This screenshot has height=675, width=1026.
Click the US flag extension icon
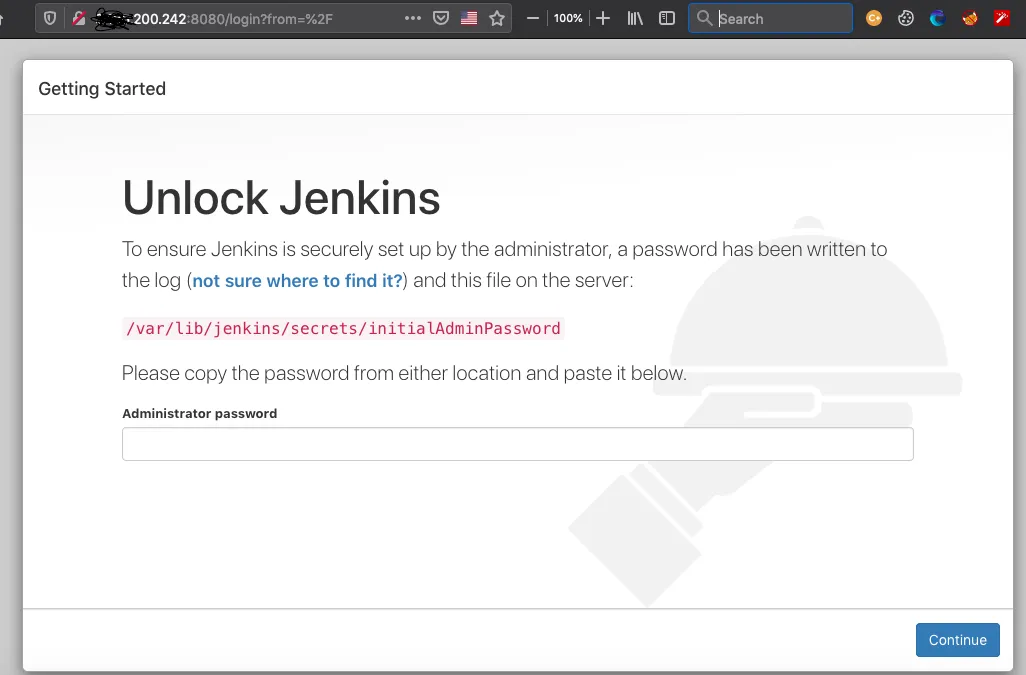(469, 18)
